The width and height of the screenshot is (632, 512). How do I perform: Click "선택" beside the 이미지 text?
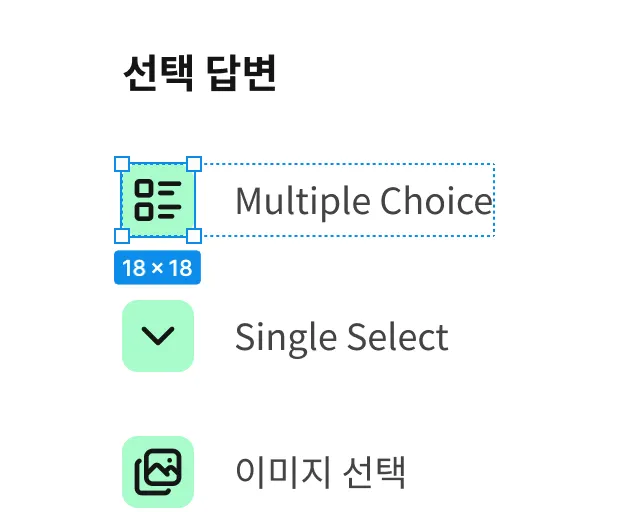pyautogui.click(x=374, y=472)
